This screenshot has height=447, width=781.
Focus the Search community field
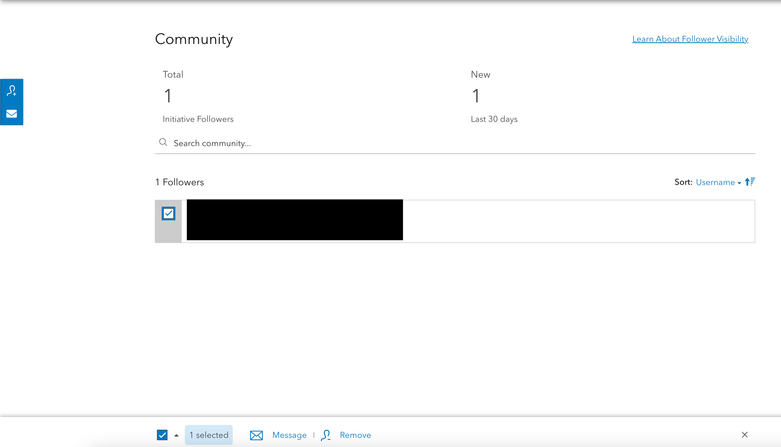click(455, 143)
